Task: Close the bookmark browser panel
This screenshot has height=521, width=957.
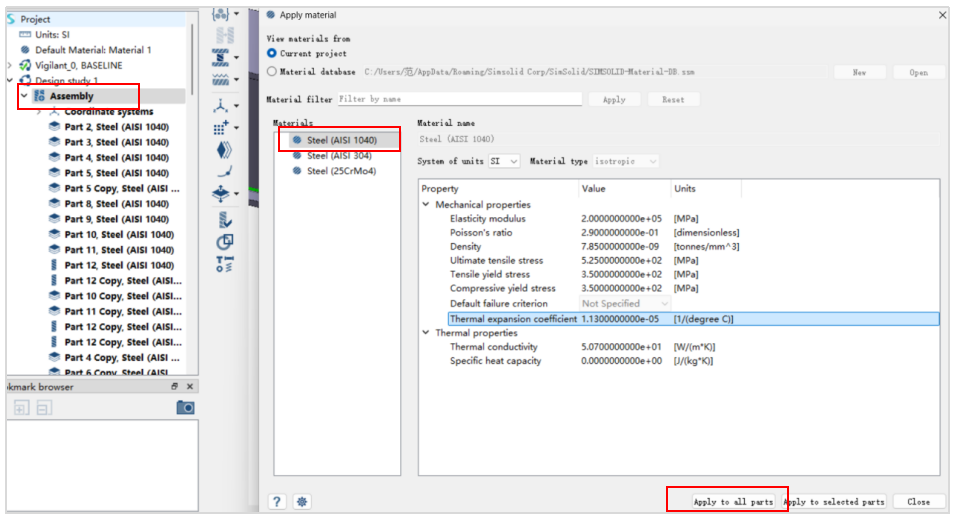Action: coord(190,386)
